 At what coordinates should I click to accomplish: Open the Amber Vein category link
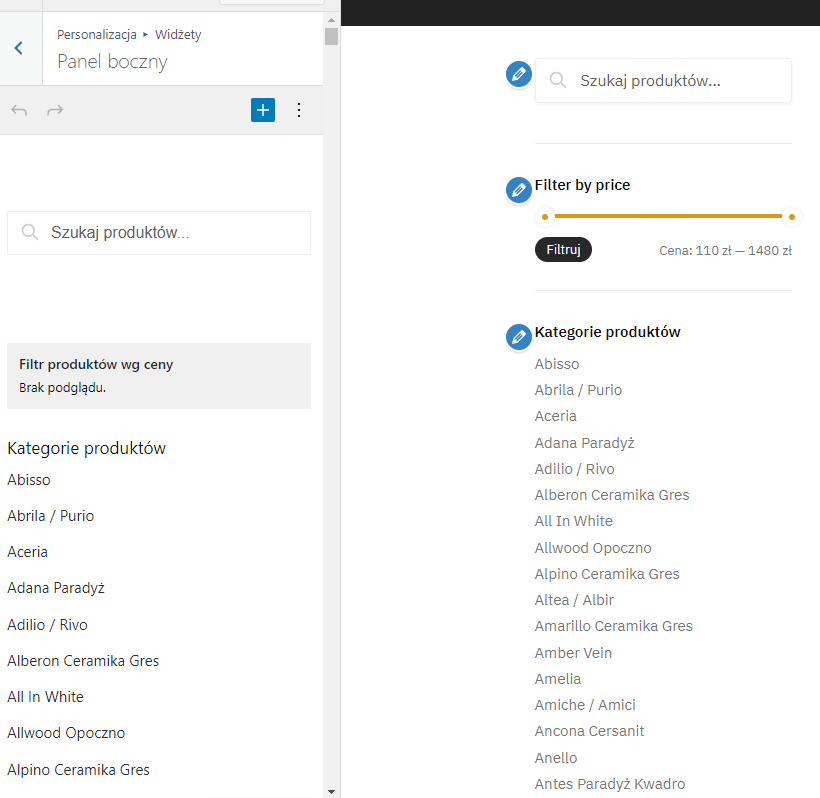(573, 653)
